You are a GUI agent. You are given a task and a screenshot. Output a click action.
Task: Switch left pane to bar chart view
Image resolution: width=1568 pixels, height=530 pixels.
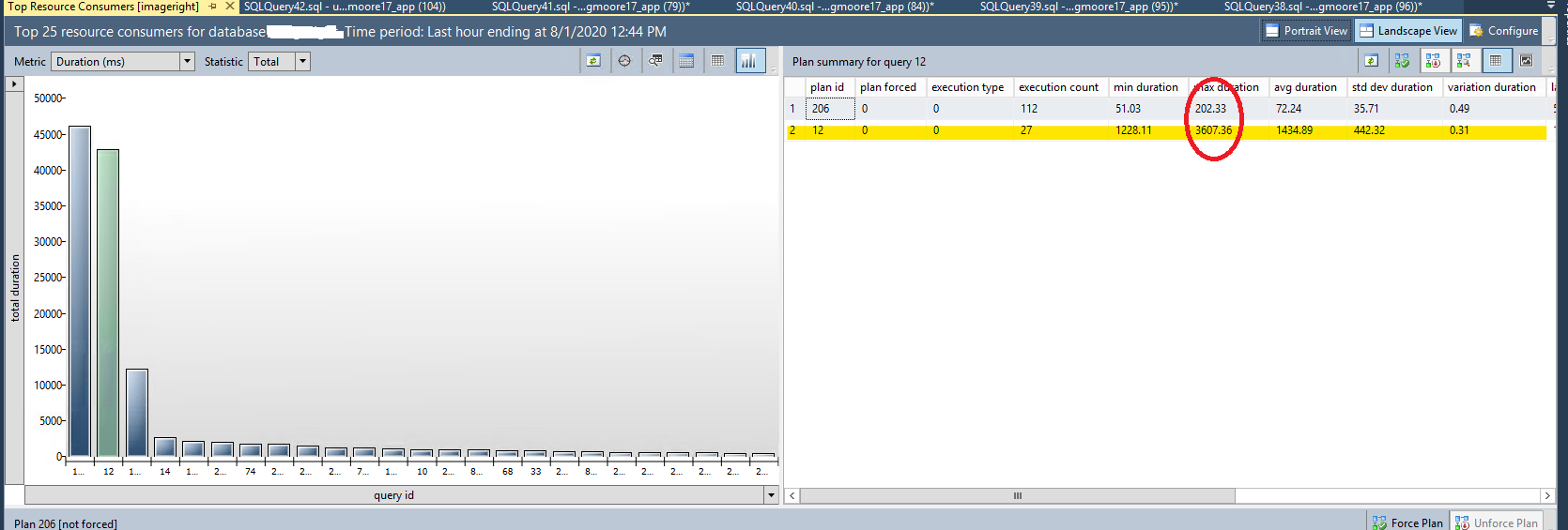(749, 61)
